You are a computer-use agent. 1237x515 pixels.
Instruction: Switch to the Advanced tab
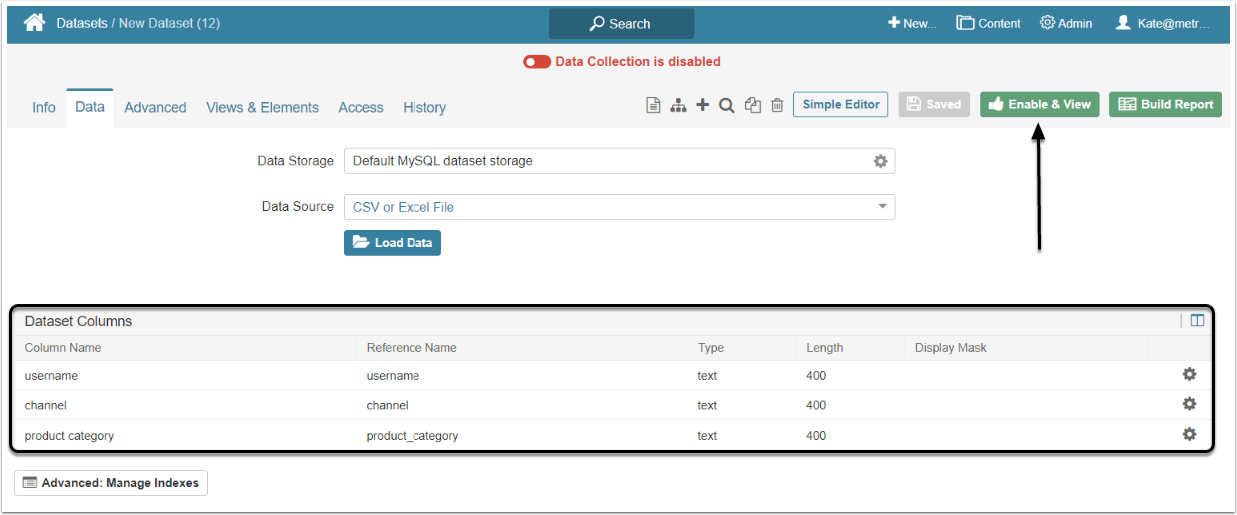[155, 107]
